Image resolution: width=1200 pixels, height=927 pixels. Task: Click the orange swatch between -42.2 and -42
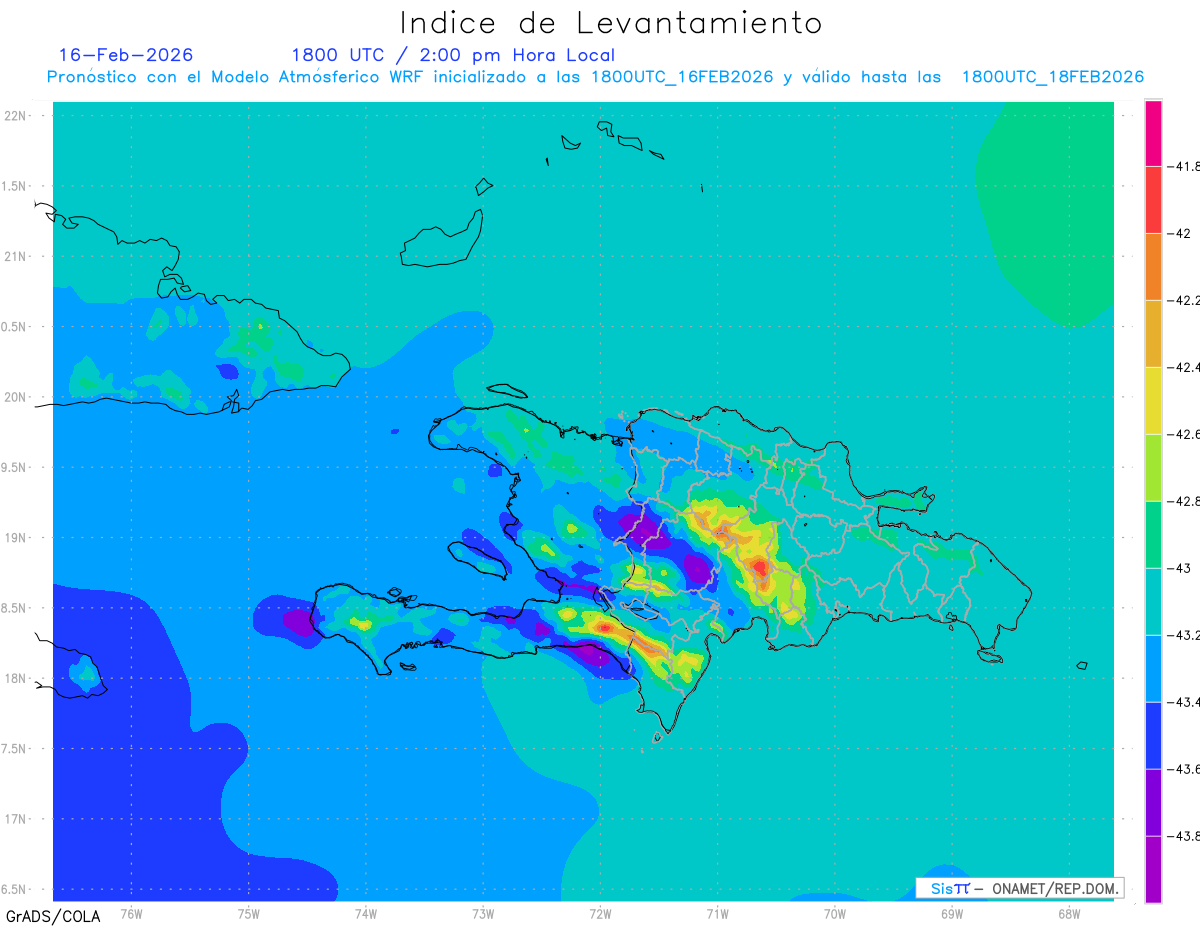(x=1153, y=267)
